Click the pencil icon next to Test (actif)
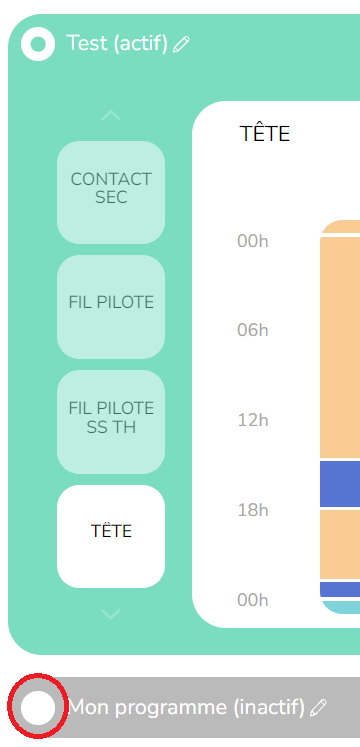Image resolution: width=360 pixels, height=747 pixels. tap(181, 44)
